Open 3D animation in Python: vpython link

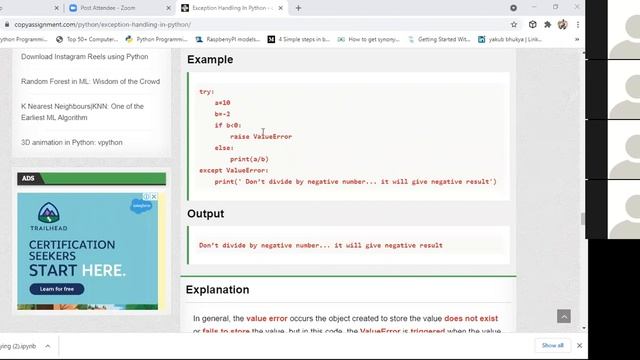tap(71, 142)
